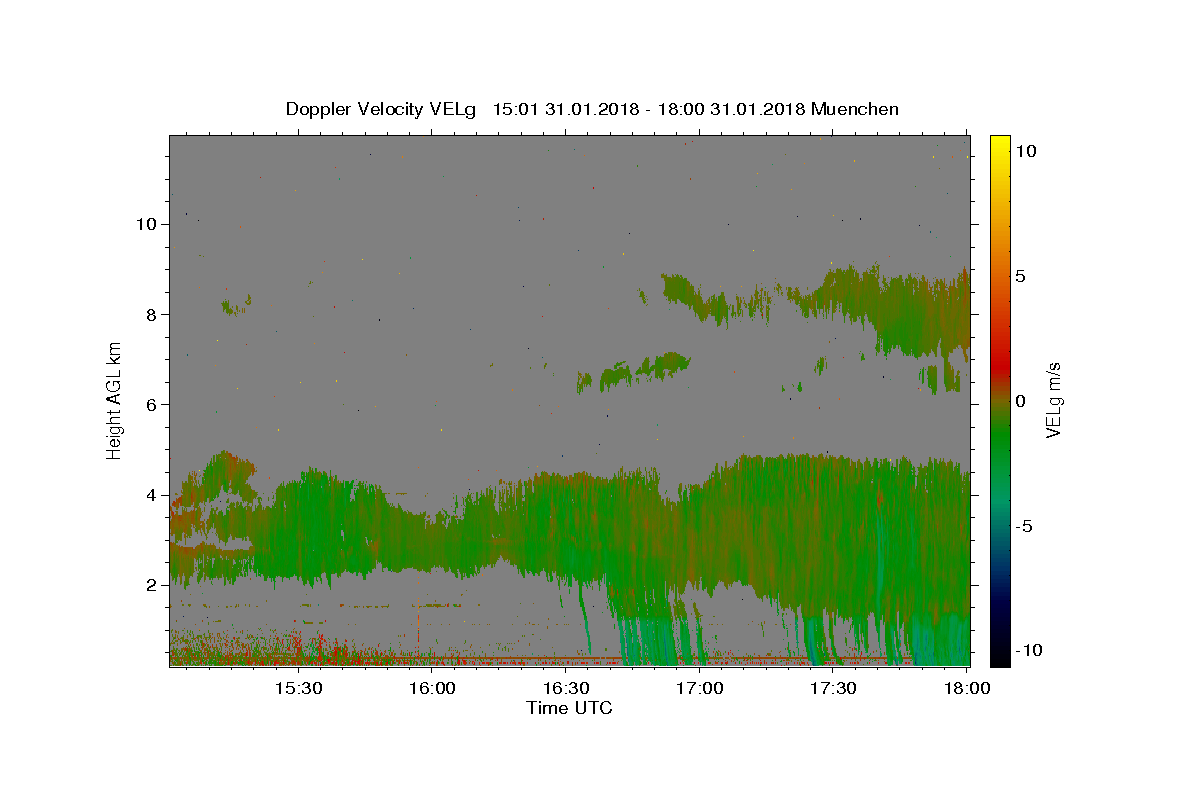Click the yellow top of the colorbar
Screen dimensions: 1200x800
(x=1000, y=142)
